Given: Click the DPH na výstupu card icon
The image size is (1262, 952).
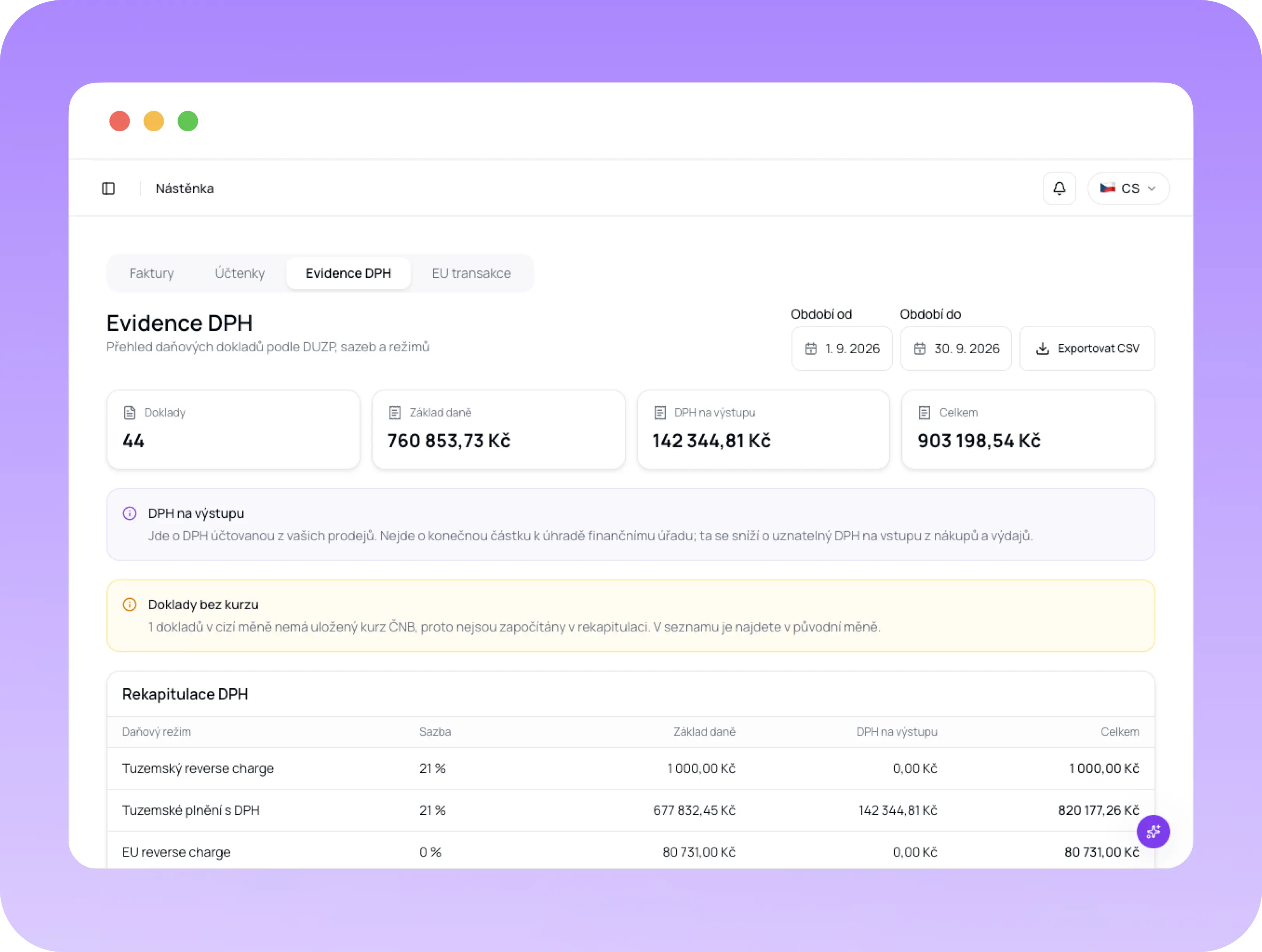Looking at the screenshot, I should click(x=660, y=413).
